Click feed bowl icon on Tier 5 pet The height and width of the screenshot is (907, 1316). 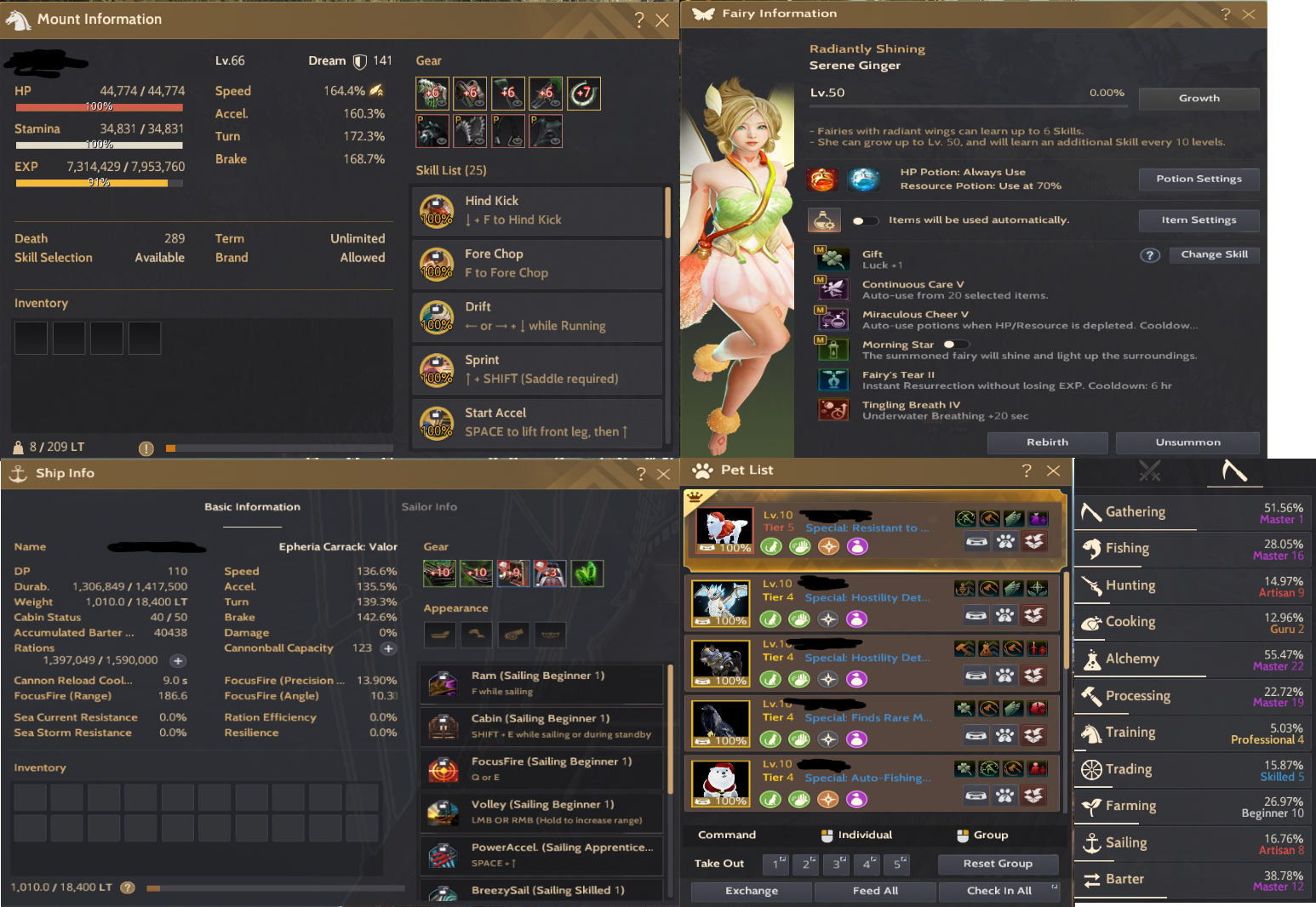point(977,541)
